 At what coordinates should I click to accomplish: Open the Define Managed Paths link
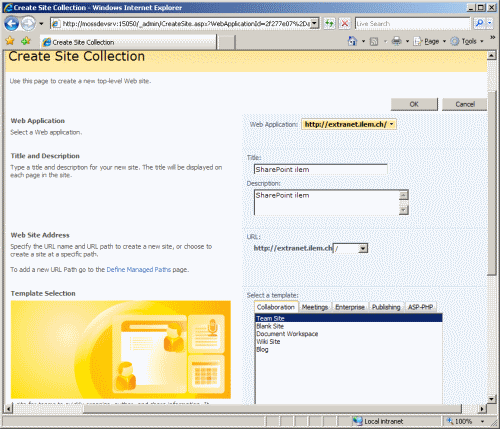pos(139,269)
